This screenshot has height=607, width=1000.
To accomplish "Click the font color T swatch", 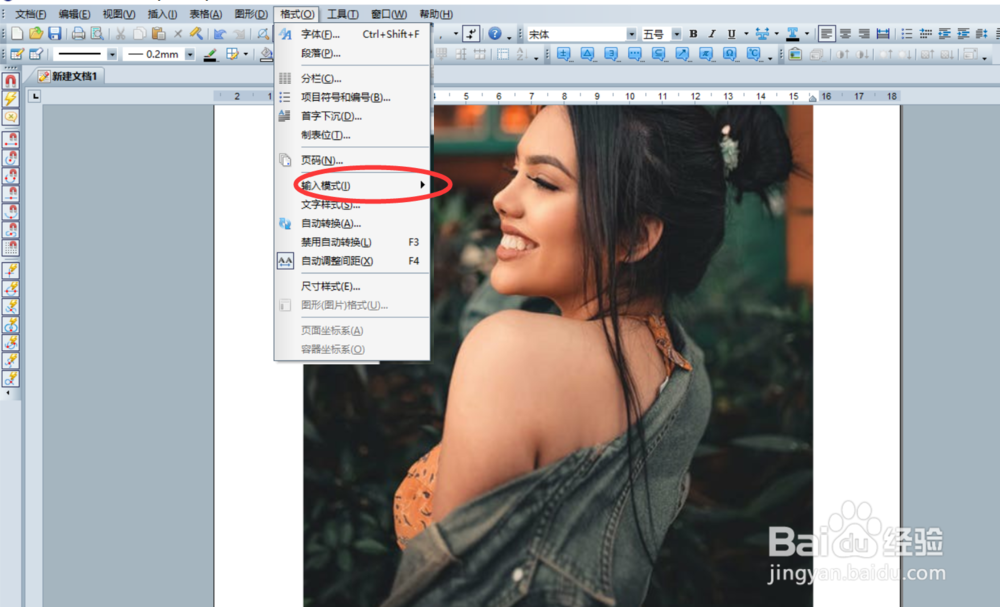I will 793,34.
